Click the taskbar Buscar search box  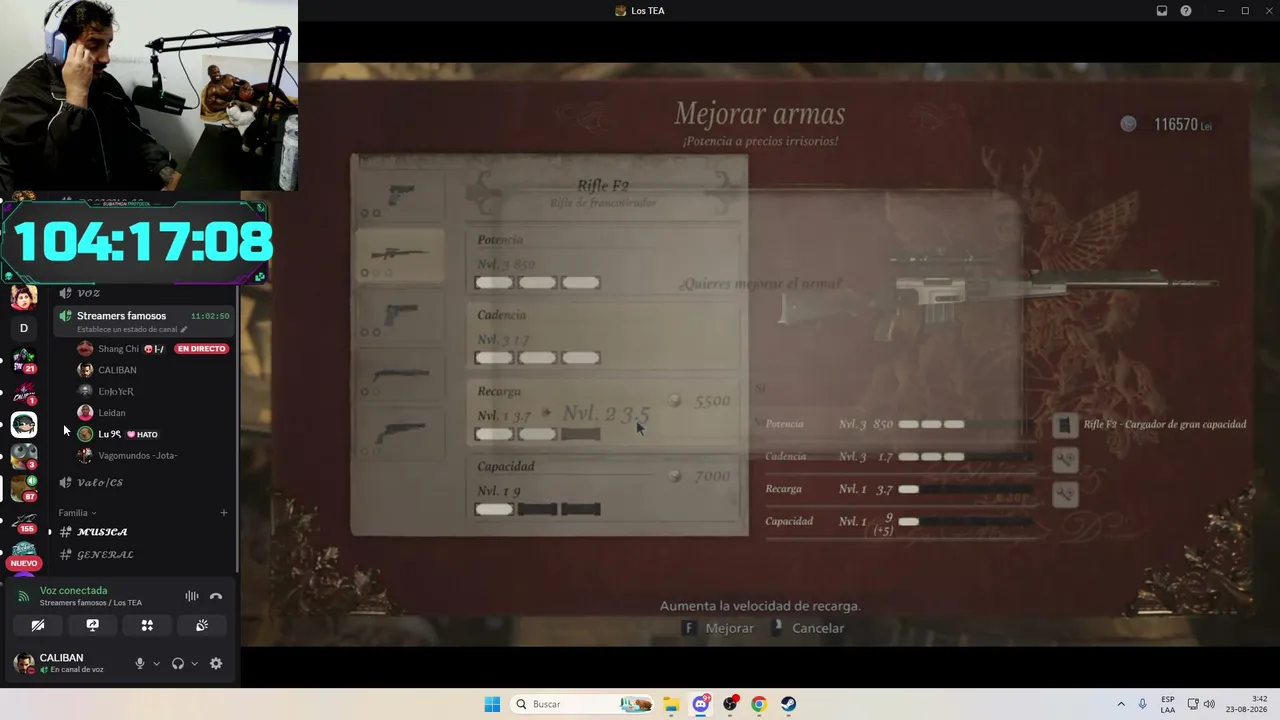point(583,704)
